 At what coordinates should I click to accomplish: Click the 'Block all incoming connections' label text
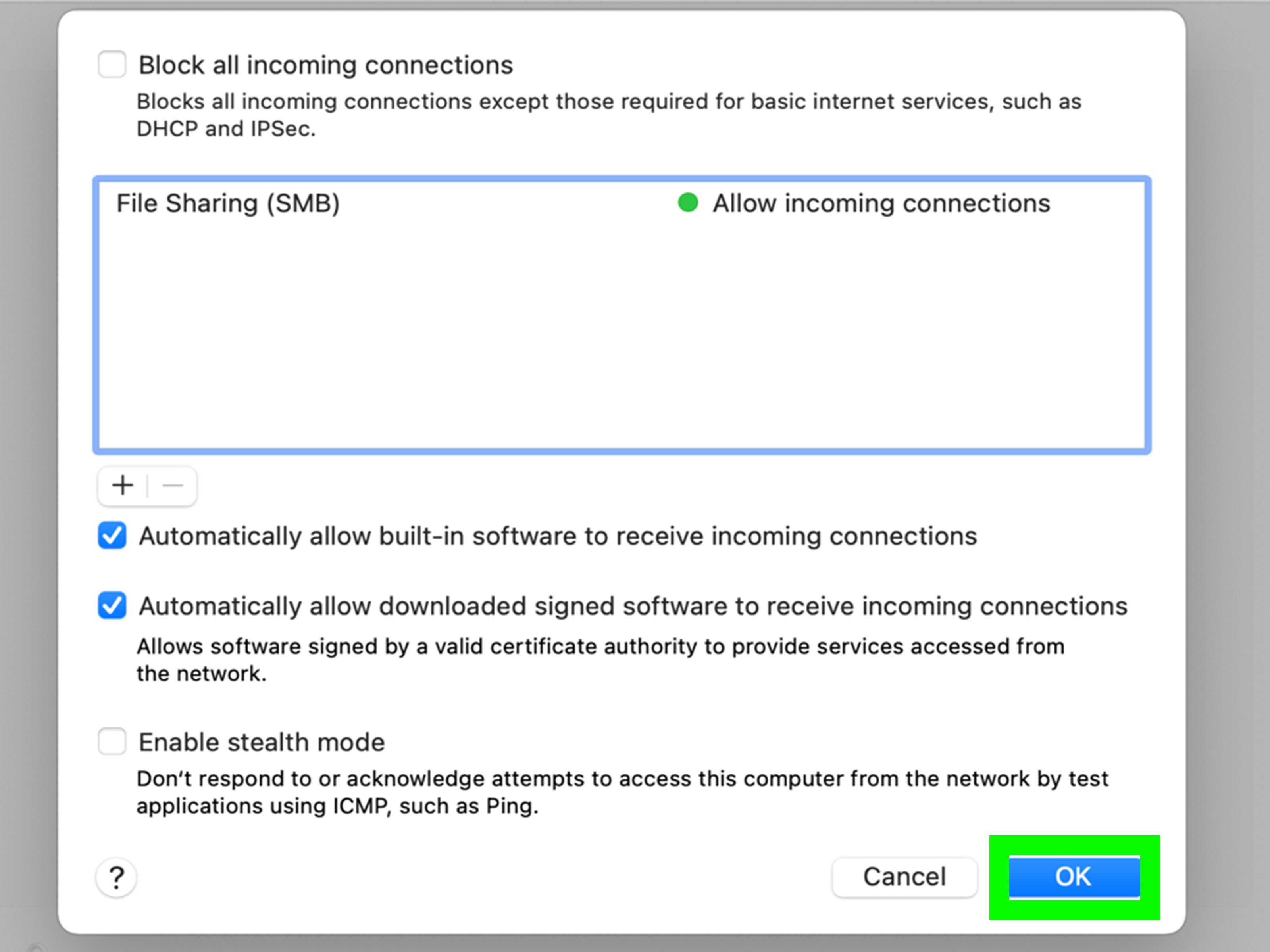click(x=325, y=65)
